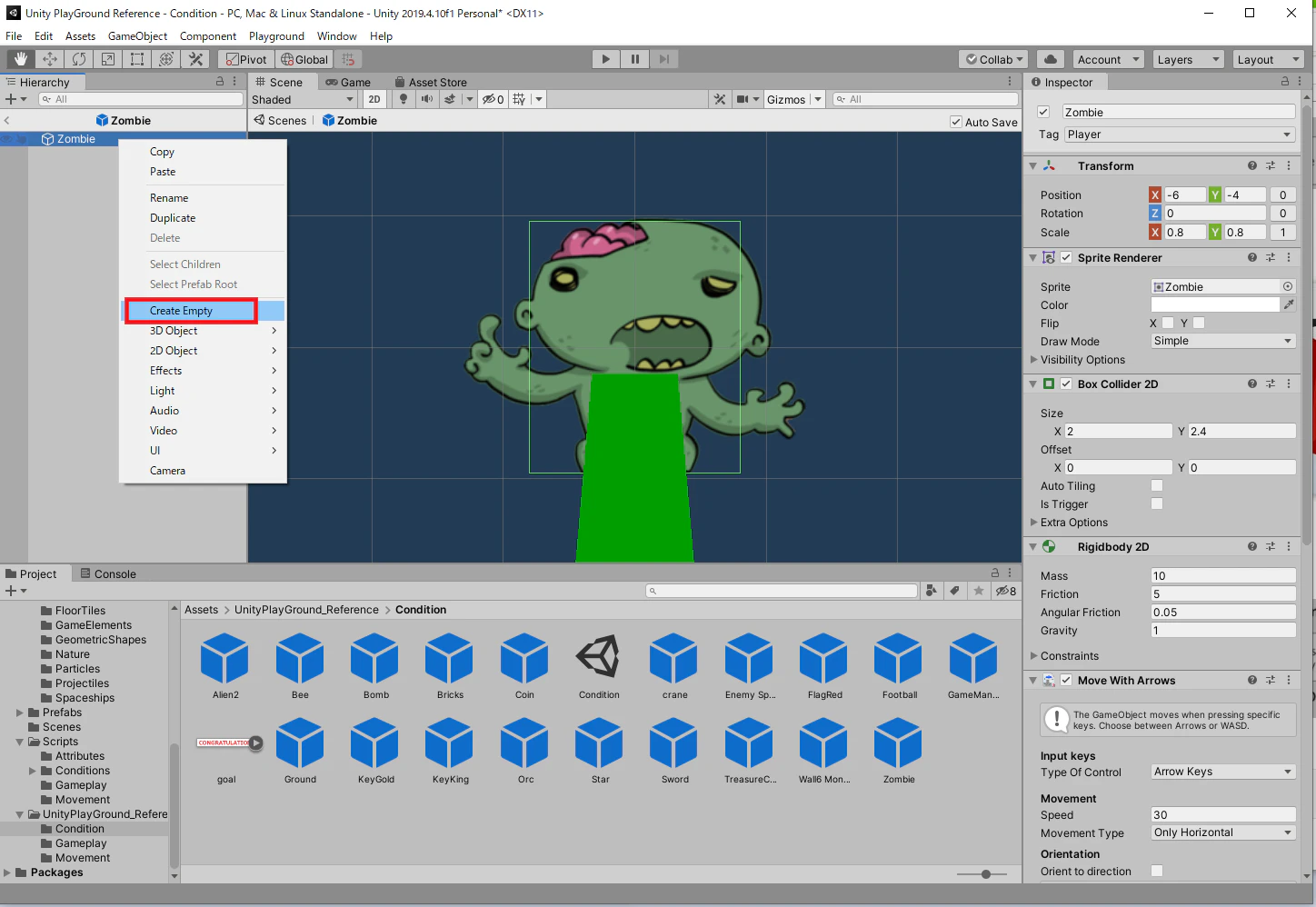Click the Sprite Renderer Color swatch
Screen dimensions: 1316x907
[1215, 305]
